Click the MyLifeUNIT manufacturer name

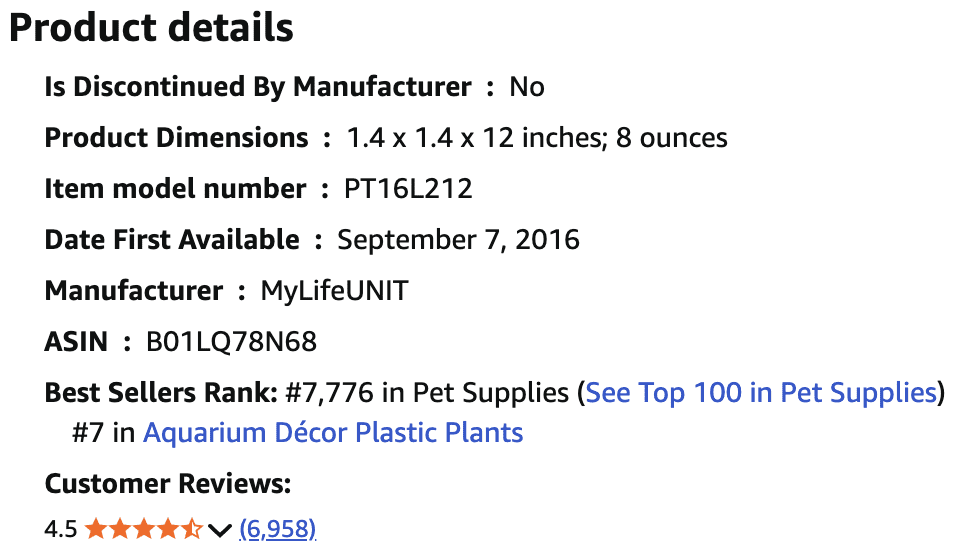point(334,291)
